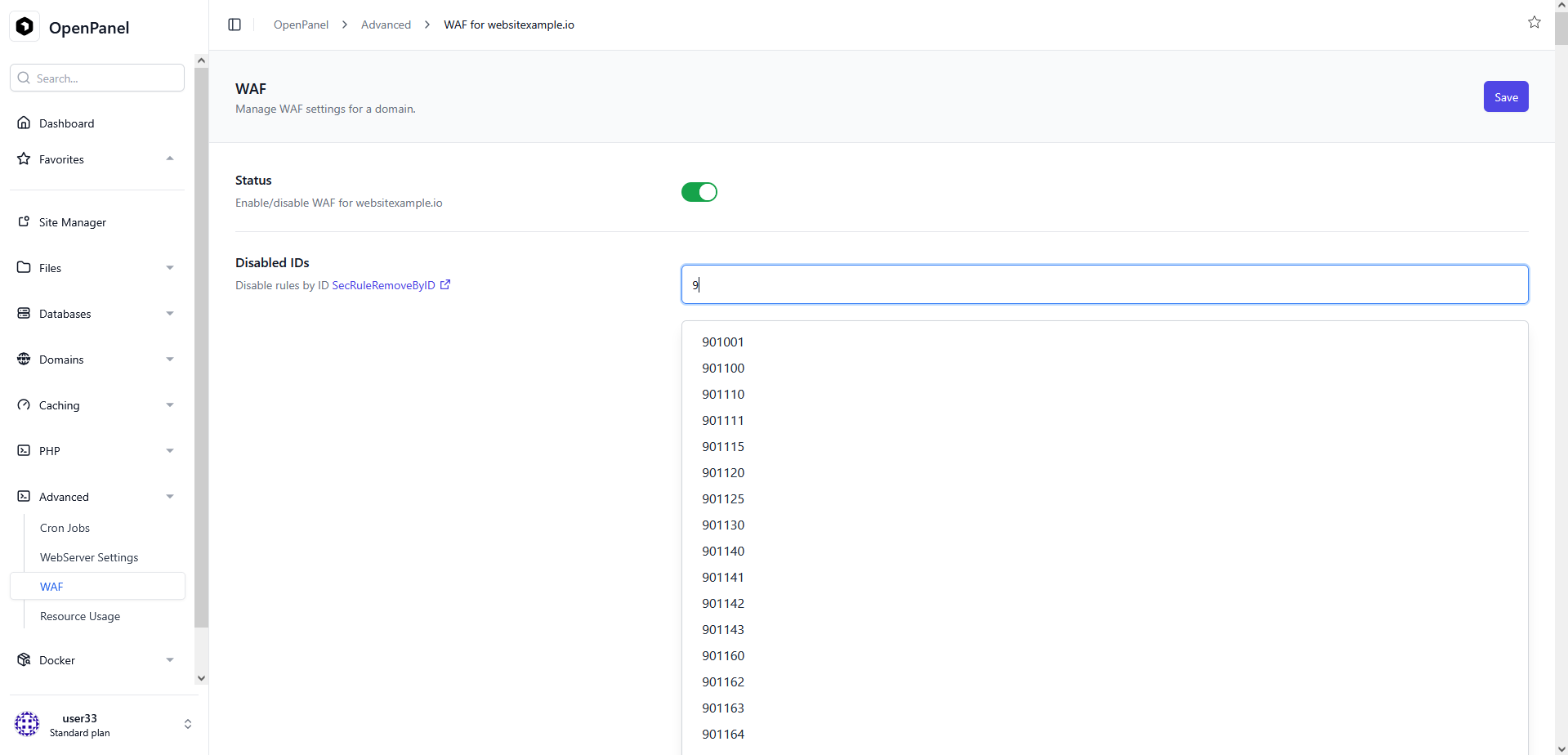Click the Site Manager icon
Screen dimensions: 1568x755
click(x=24, y=222)
